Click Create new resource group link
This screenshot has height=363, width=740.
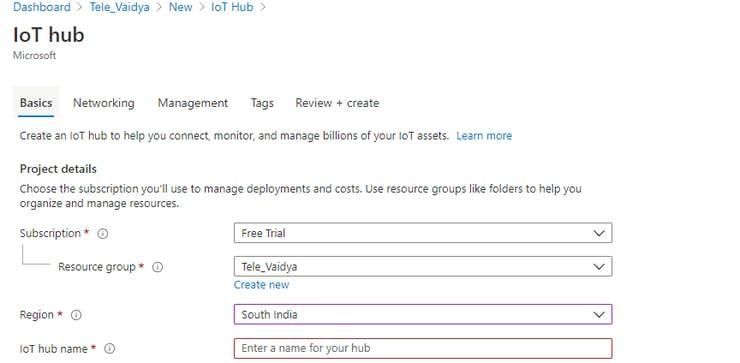pyautogui.click(x=261, y=285)
